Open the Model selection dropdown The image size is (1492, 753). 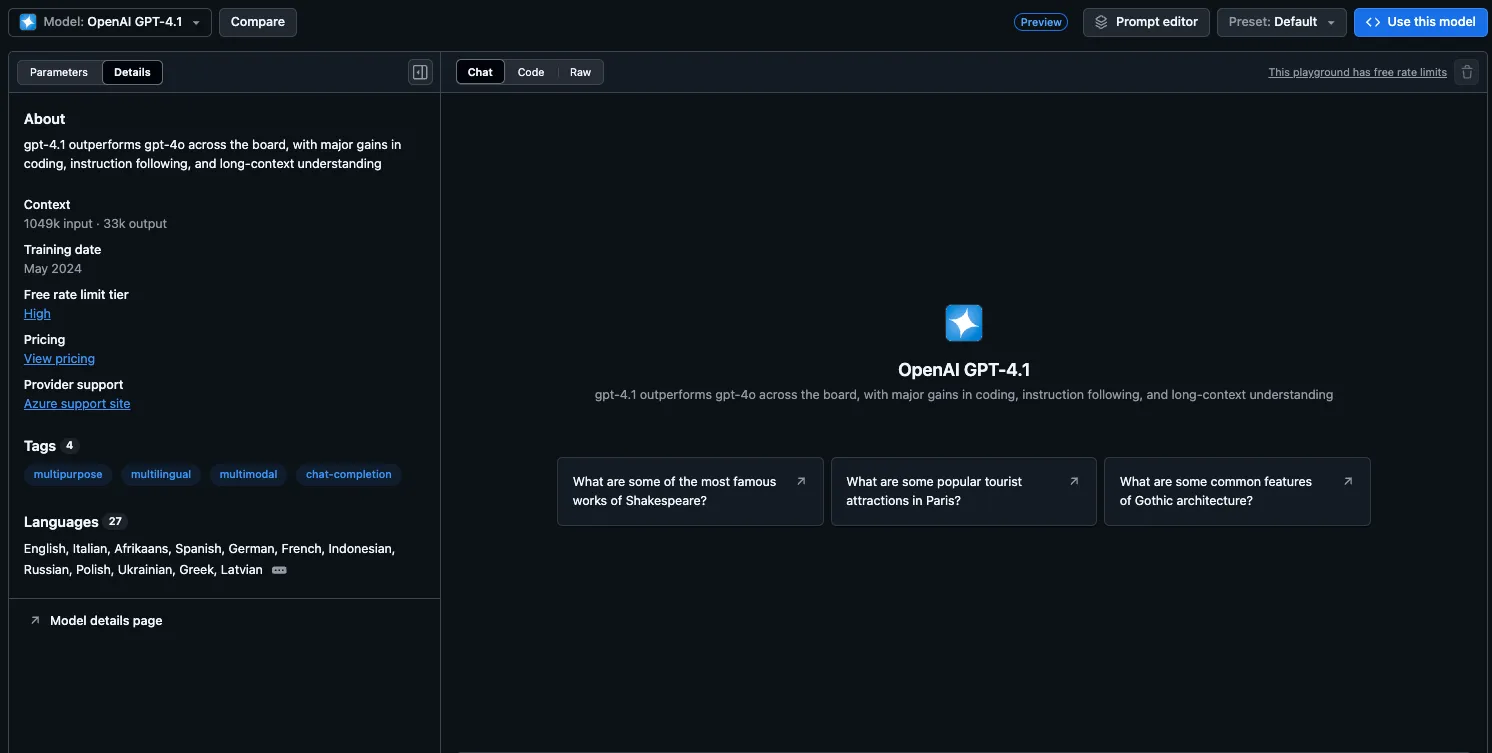click(x=196, y=21)
